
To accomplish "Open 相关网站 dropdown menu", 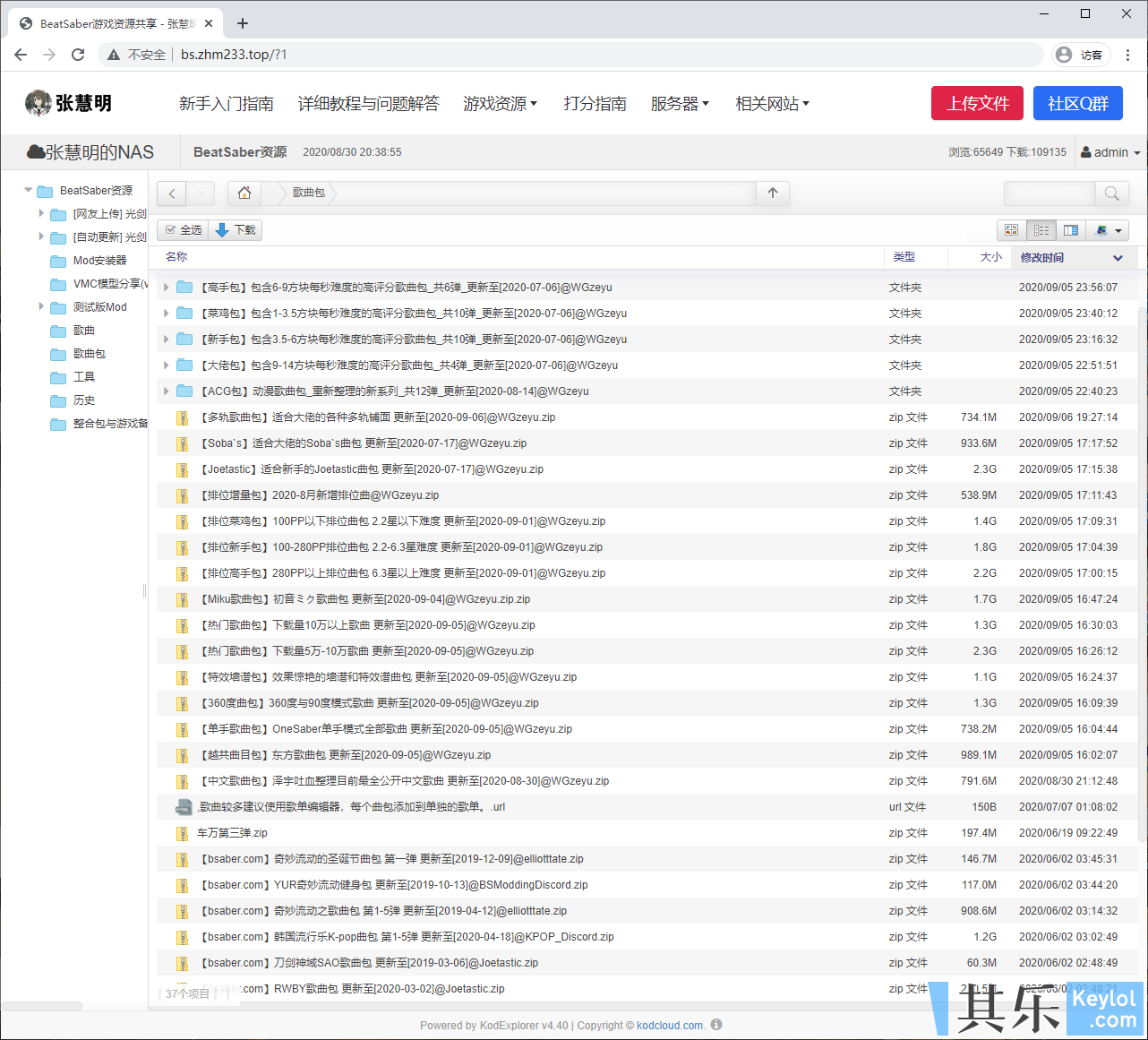I will coord(772,104).
